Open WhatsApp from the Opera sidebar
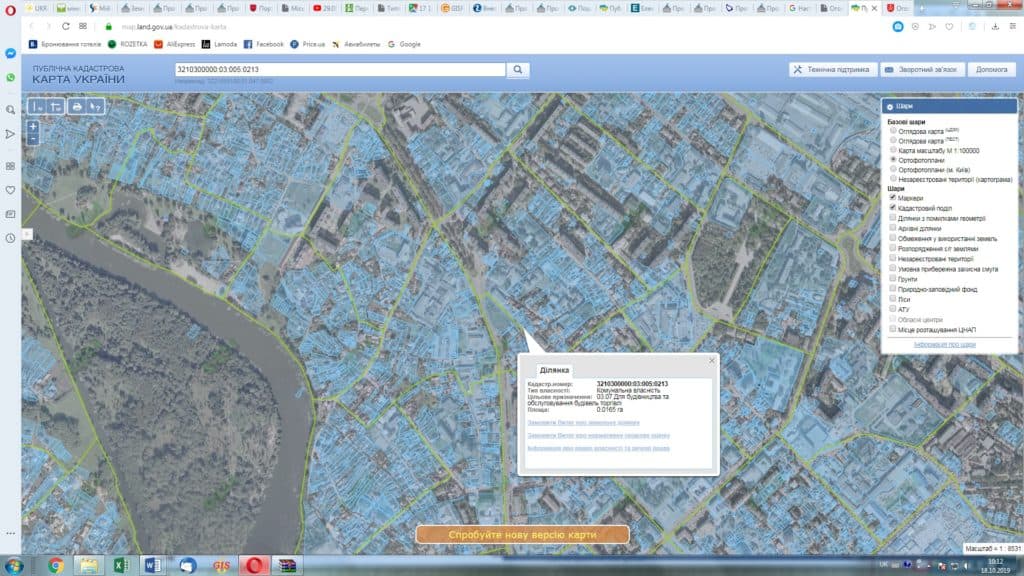 coord(10,77)
